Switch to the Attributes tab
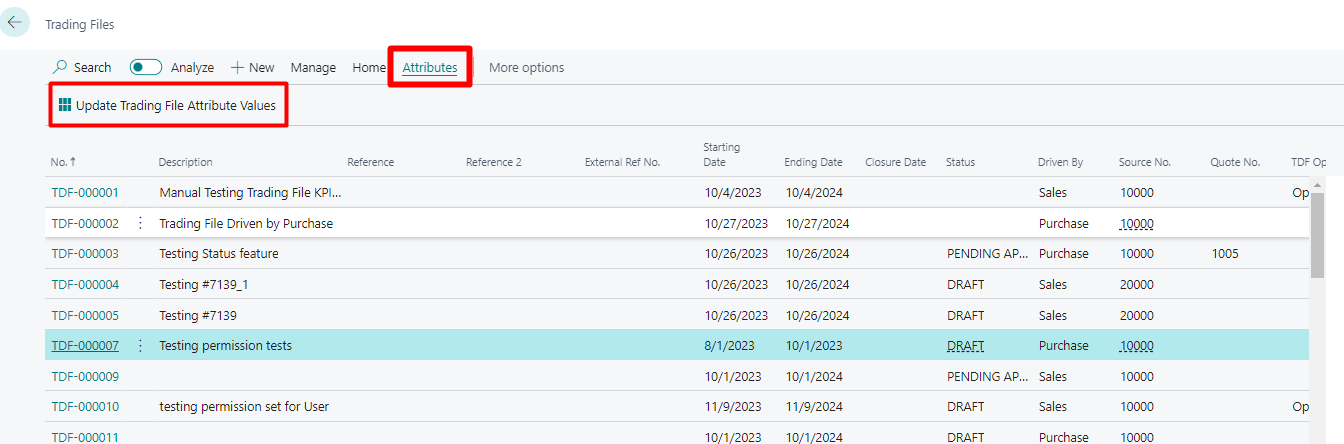Viewport: 1344px width, 444px height. [x=430, y=67]
